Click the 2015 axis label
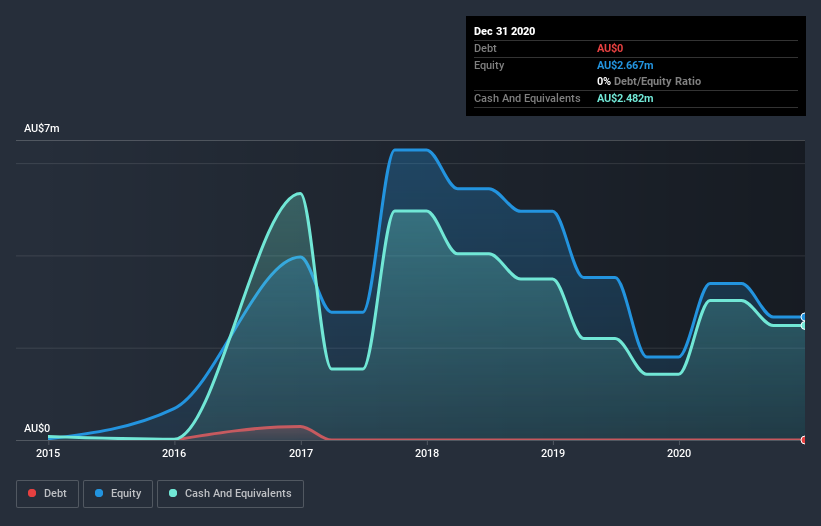821x526 pixels. click(x=48, y=453)
